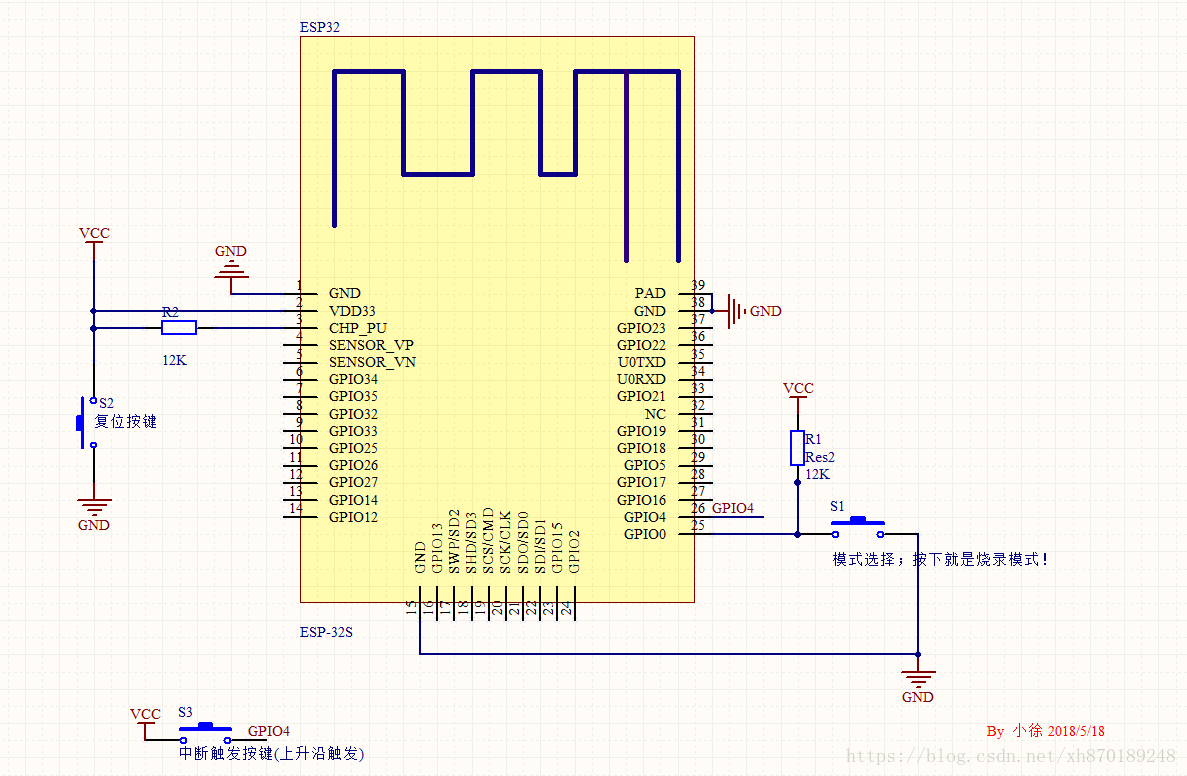This screenshot has width=1187, height=776.
Task: Click the vertical SDI/SD1 pin label
Action: coord(541,546)
